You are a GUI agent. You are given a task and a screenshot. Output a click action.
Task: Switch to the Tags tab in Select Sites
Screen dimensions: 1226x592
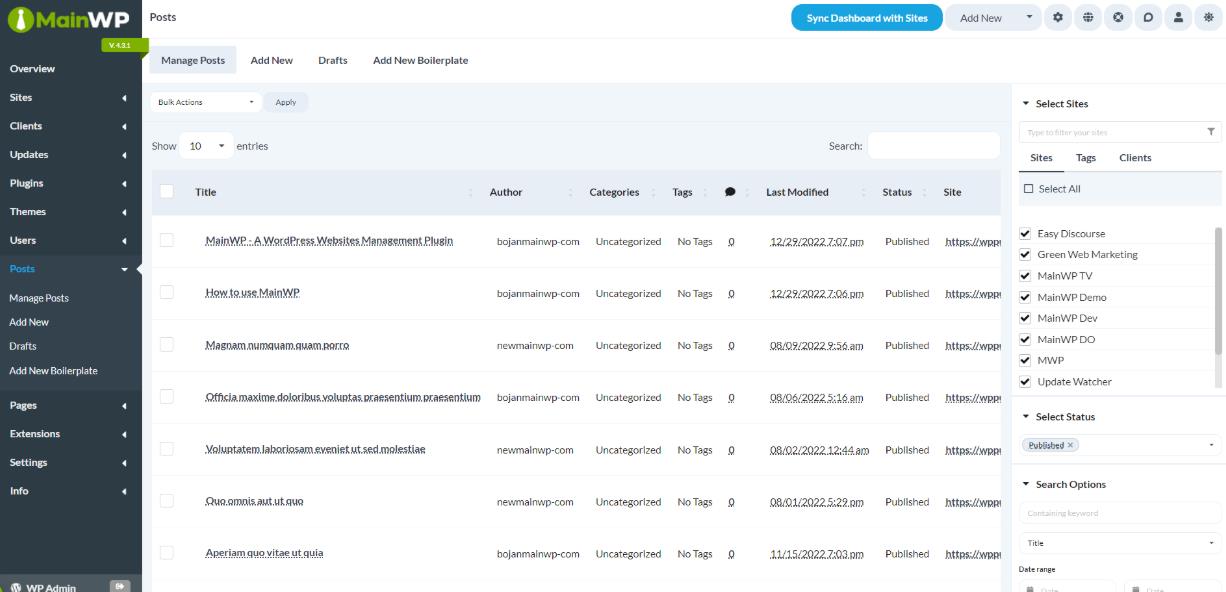coord(1085,158)
